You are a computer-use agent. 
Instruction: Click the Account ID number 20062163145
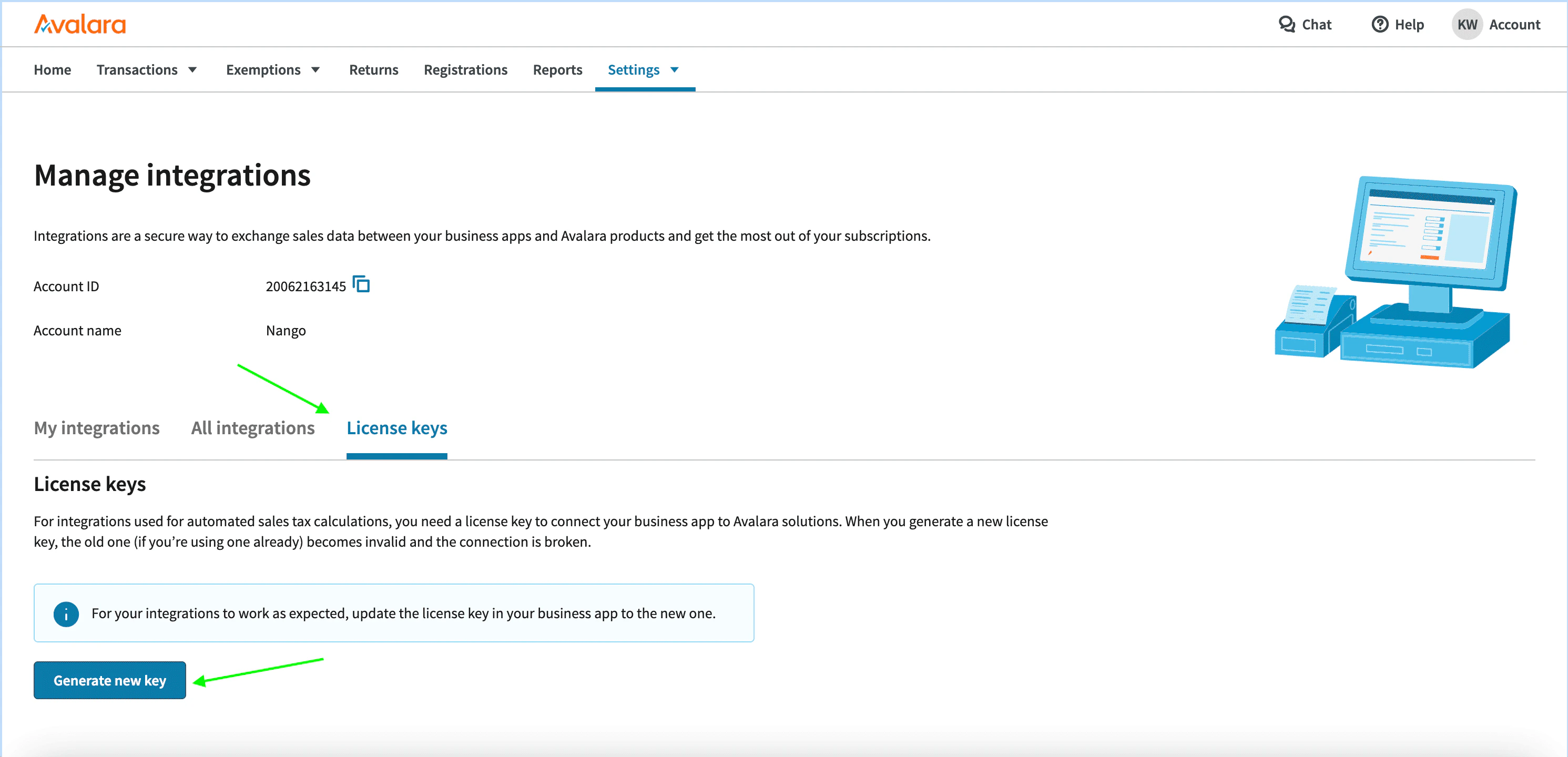pos(306,287)
